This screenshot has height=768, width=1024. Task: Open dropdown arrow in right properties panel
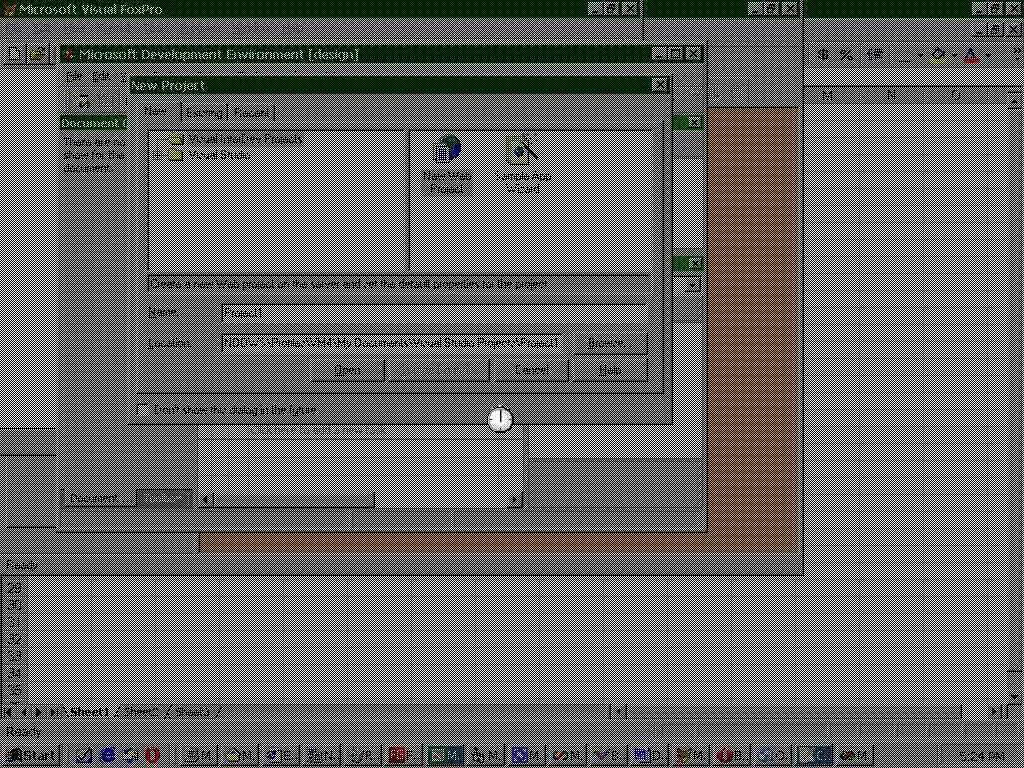click(x=692, y=285)
